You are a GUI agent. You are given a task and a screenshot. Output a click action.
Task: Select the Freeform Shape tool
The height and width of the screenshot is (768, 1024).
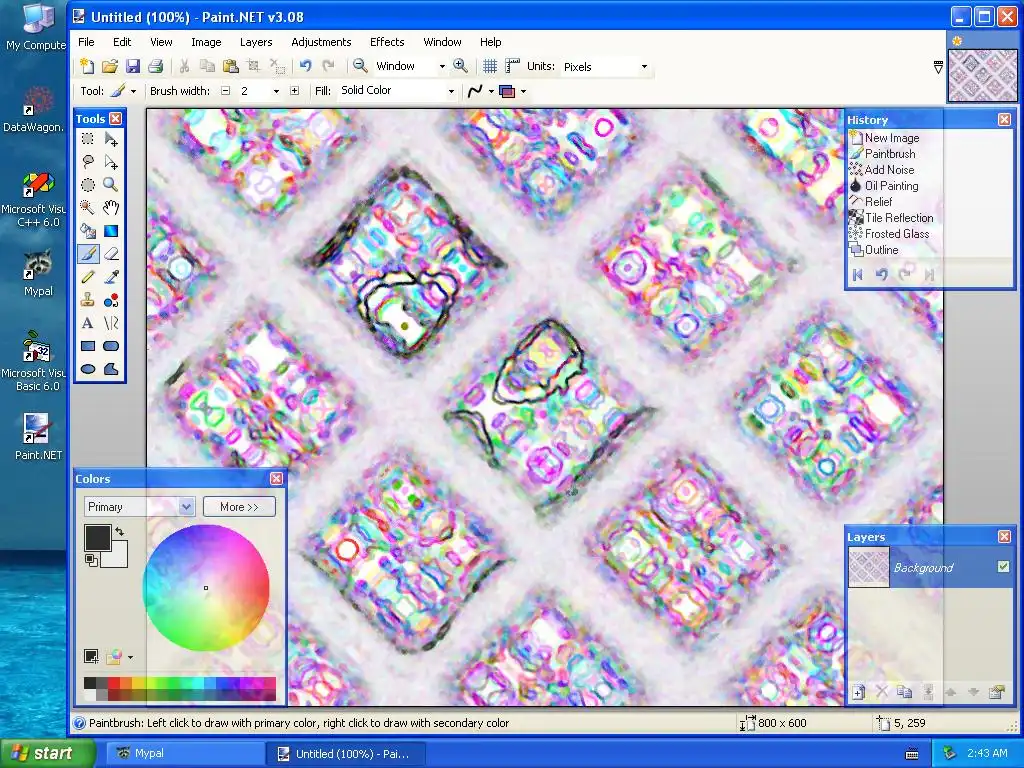click(x=111, y=369)
